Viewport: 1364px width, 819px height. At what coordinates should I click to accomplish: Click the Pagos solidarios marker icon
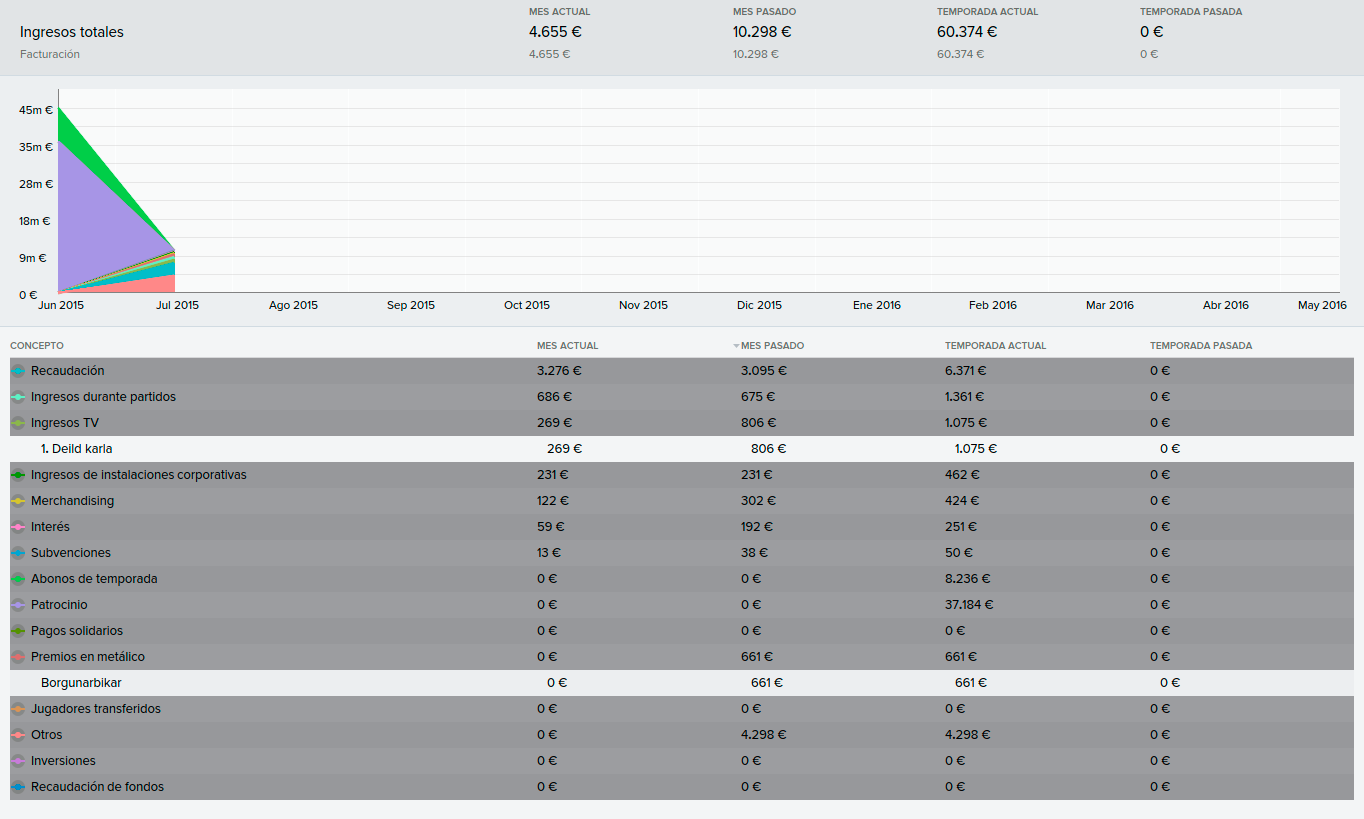[18, 631]
